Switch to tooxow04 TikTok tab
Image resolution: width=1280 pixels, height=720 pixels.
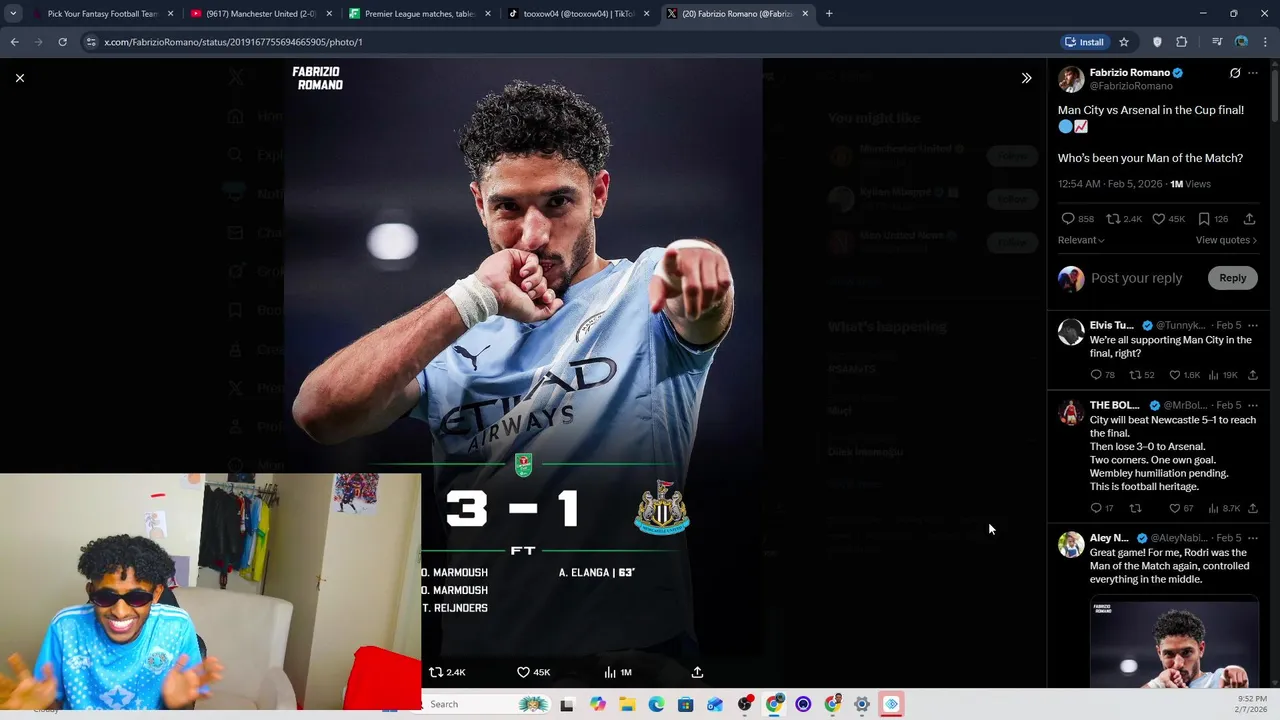click(x=578, y=14)
